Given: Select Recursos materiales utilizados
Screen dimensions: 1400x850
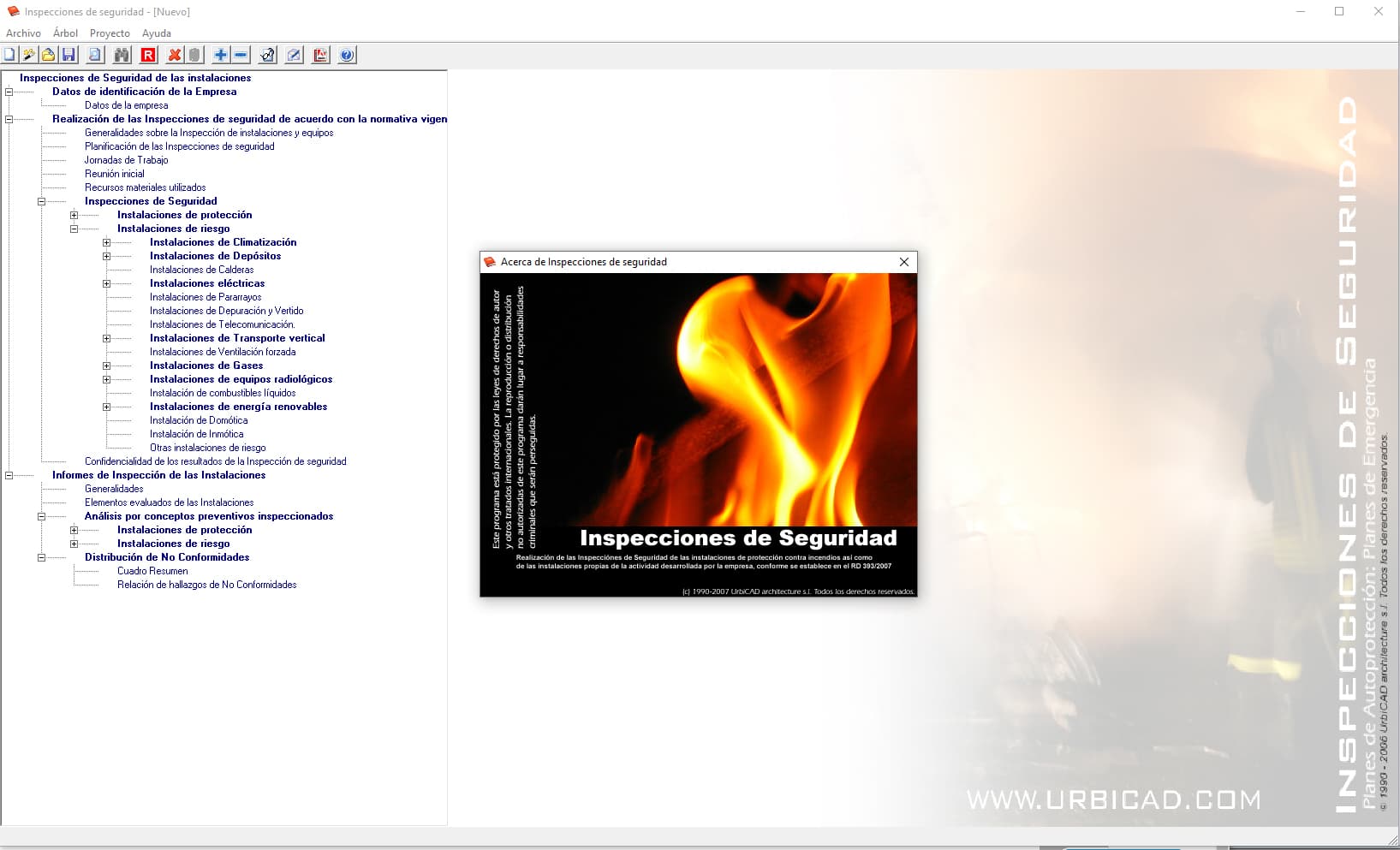Looking at the screenshot, I should click(x=145, y=187).
